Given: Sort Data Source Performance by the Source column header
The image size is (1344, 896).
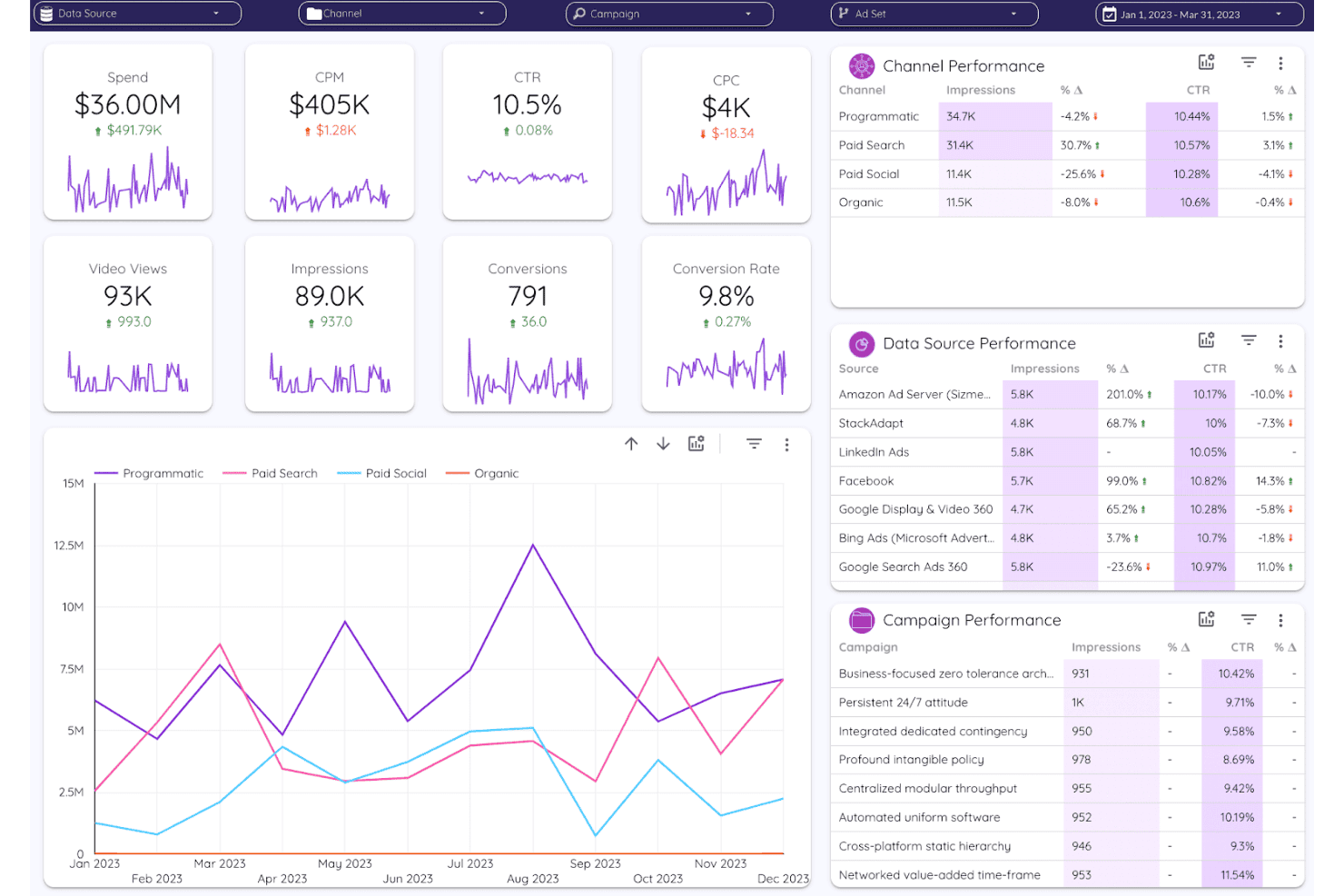Looking at the screenshot, I should pos(858,369).
